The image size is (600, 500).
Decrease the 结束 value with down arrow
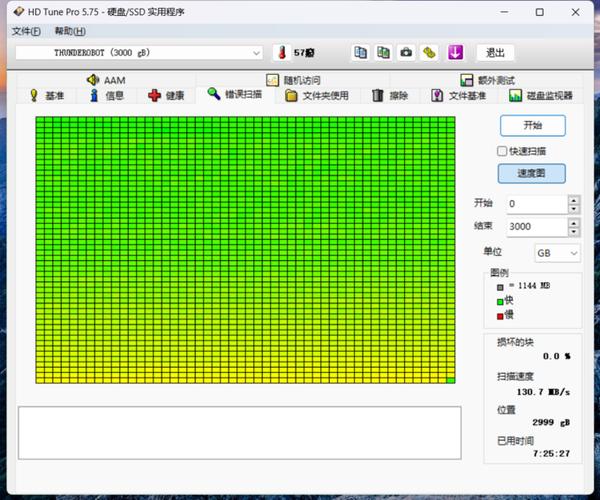coord(574,231)
